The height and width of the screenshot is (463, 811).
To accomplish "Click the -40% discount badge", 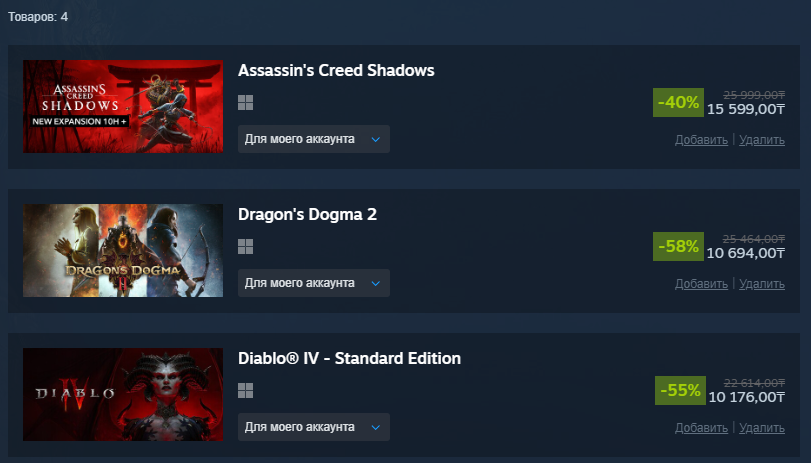I will click(678, 102).
